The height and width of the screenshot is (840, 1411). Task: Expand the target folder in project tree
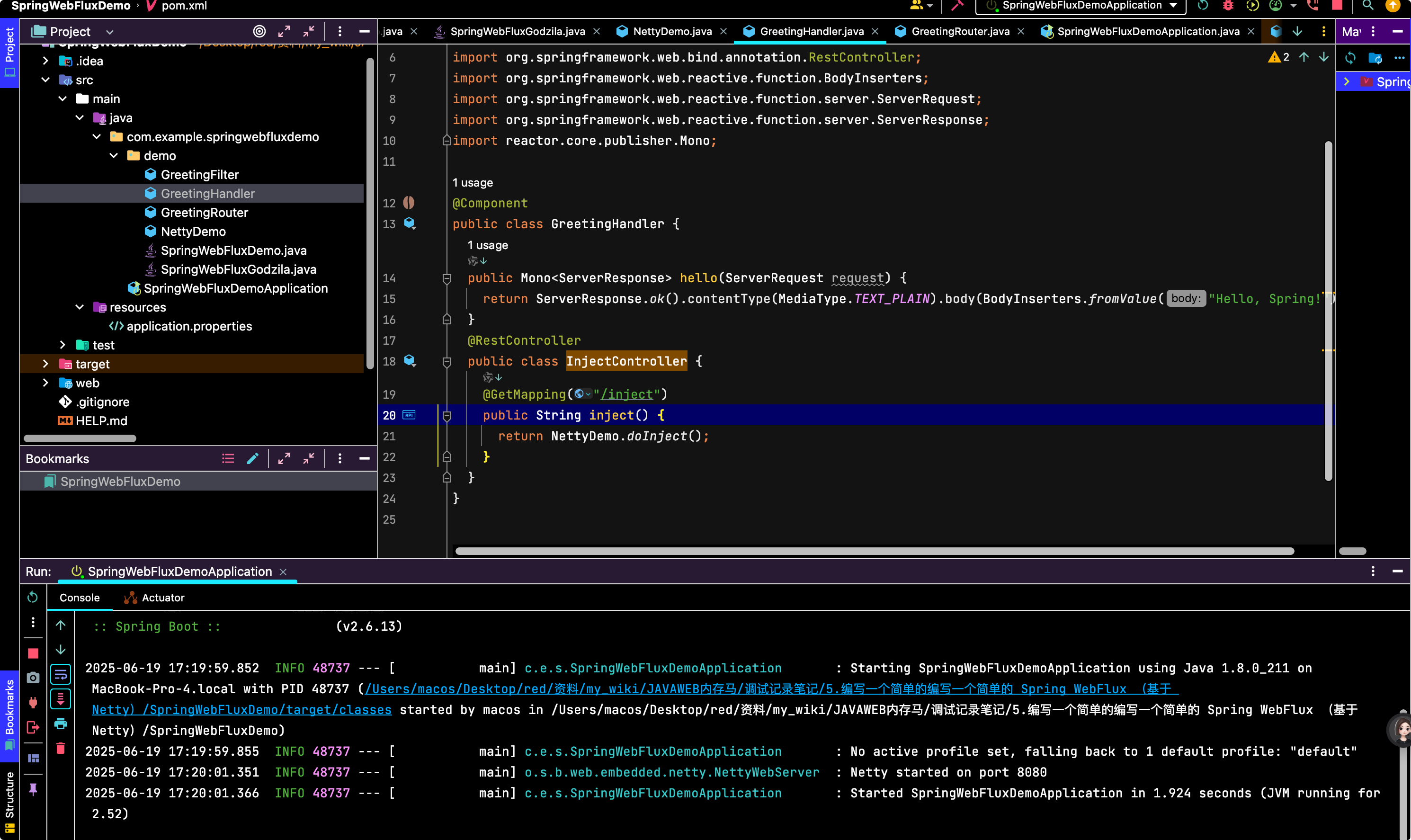coord(46,364)
